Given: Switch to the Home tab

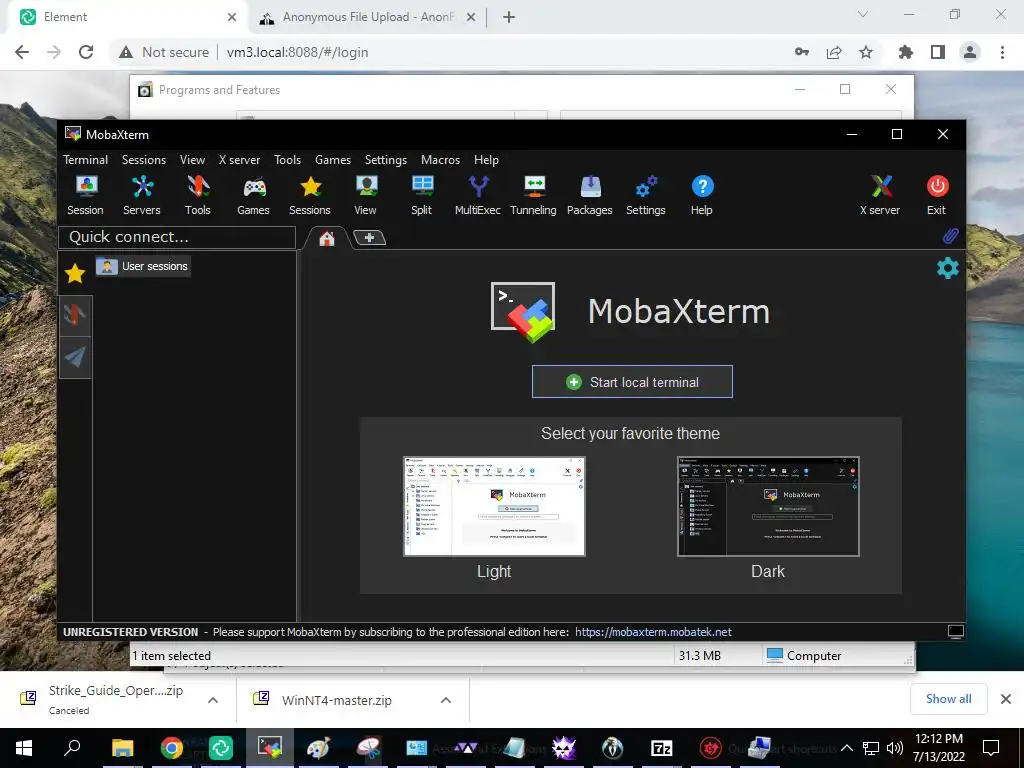Looking at the screenshot, I should (x=327, y=238).
